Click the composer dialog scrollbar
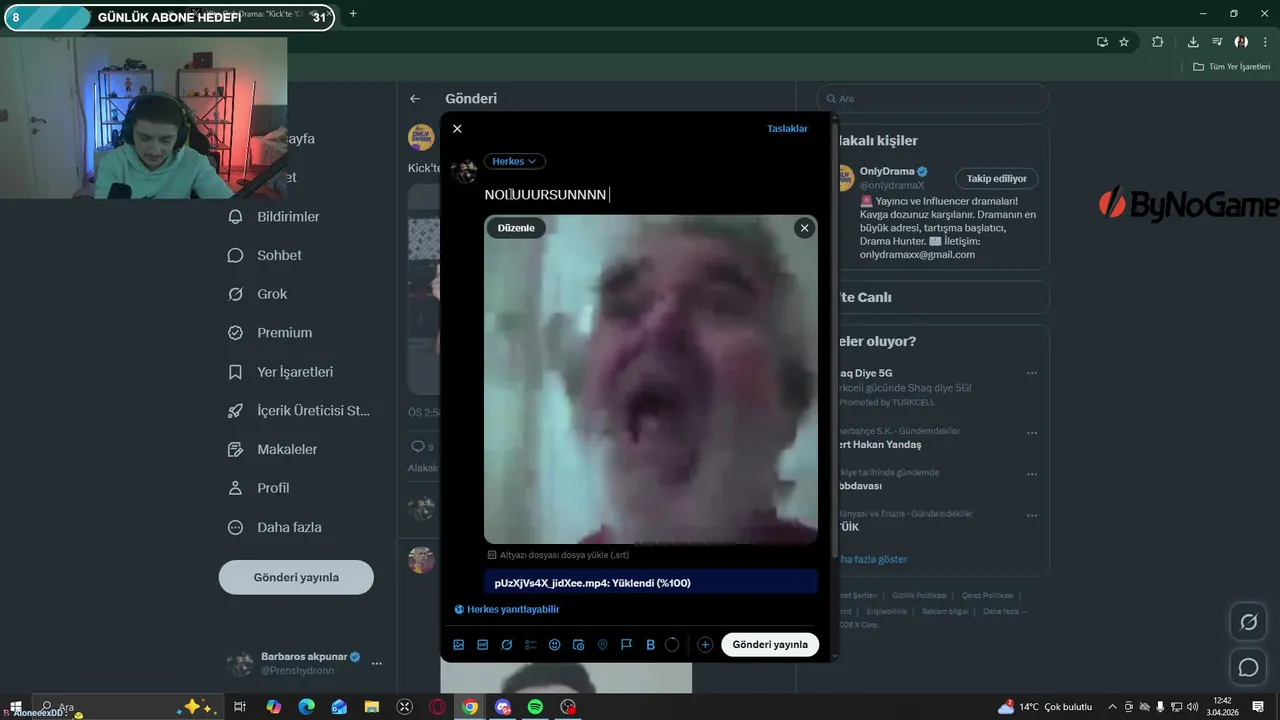The width and height of the screenshot is (1280, 720). coord(835,340)
